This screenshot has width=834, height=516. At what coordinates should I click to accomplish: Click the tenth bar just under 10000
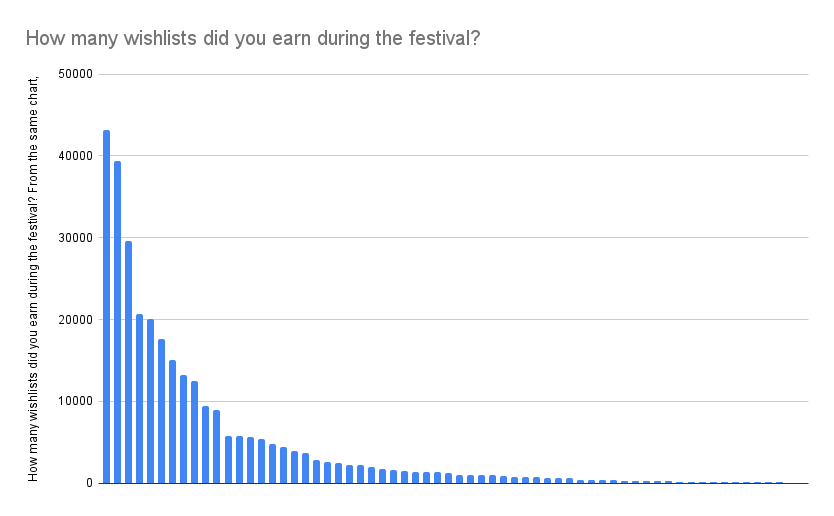click(205, 444)
